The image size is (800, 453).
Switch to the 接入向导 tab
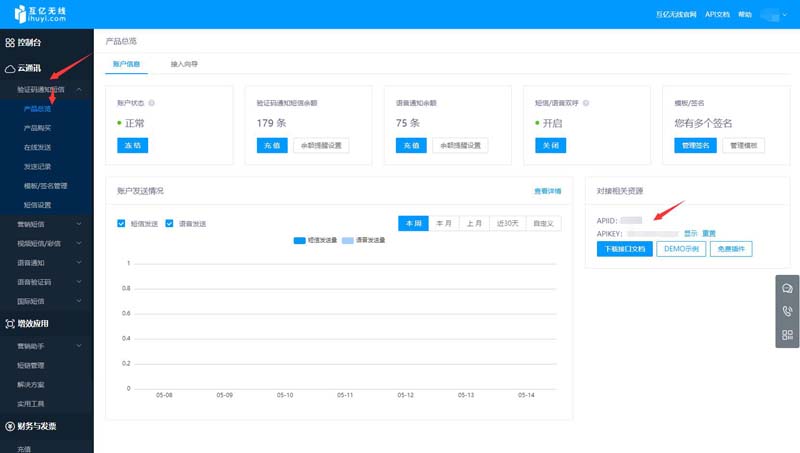184,64
